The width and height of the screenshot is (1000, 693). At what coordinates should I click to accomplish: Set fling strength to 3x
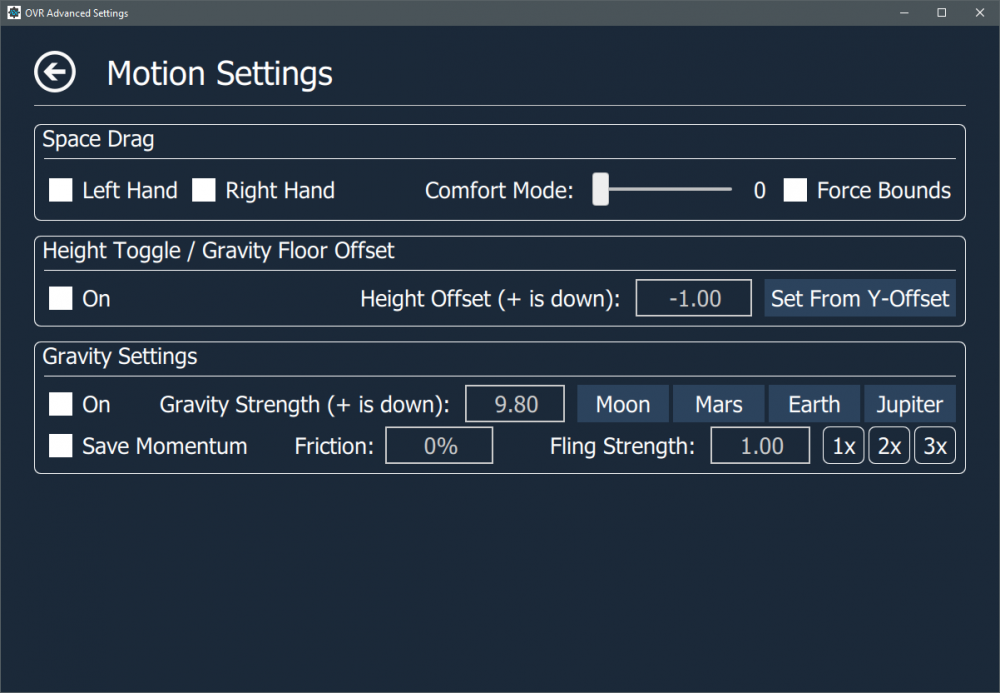935,446
